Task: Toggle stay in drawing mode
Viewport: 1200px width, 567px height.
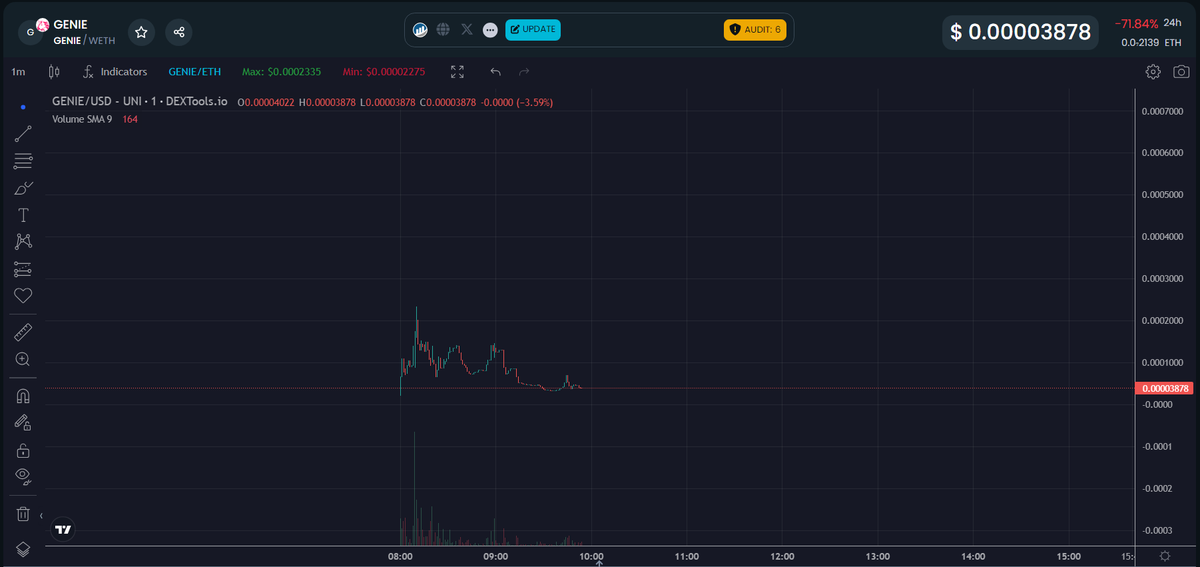Action: tap(23, 423)
